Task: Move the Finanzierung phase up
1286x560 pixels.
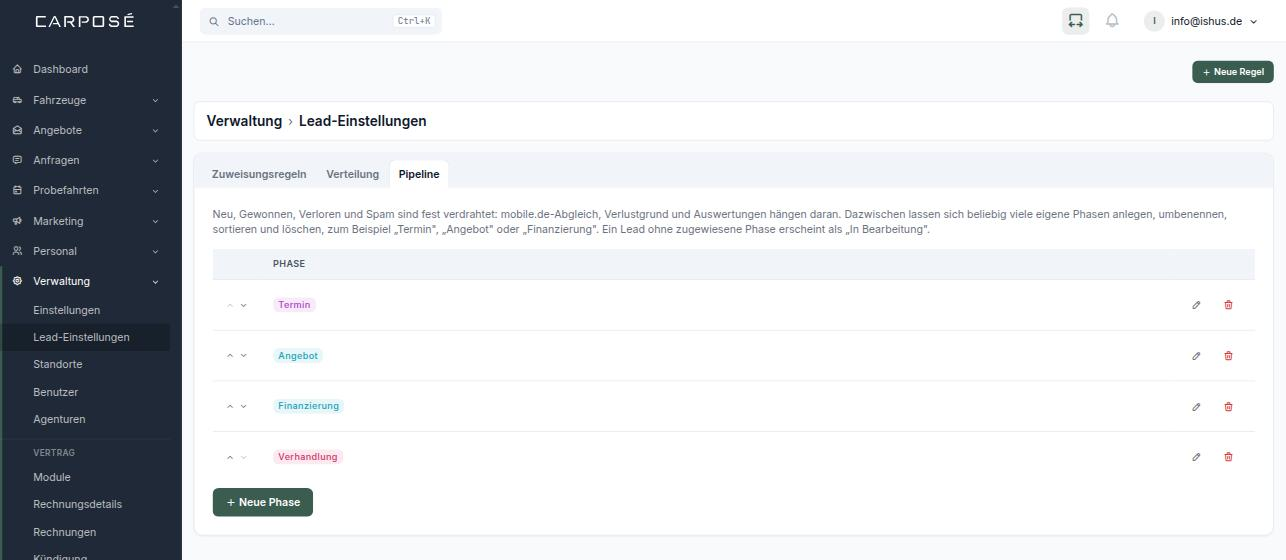Action: (x=230, y=407)
